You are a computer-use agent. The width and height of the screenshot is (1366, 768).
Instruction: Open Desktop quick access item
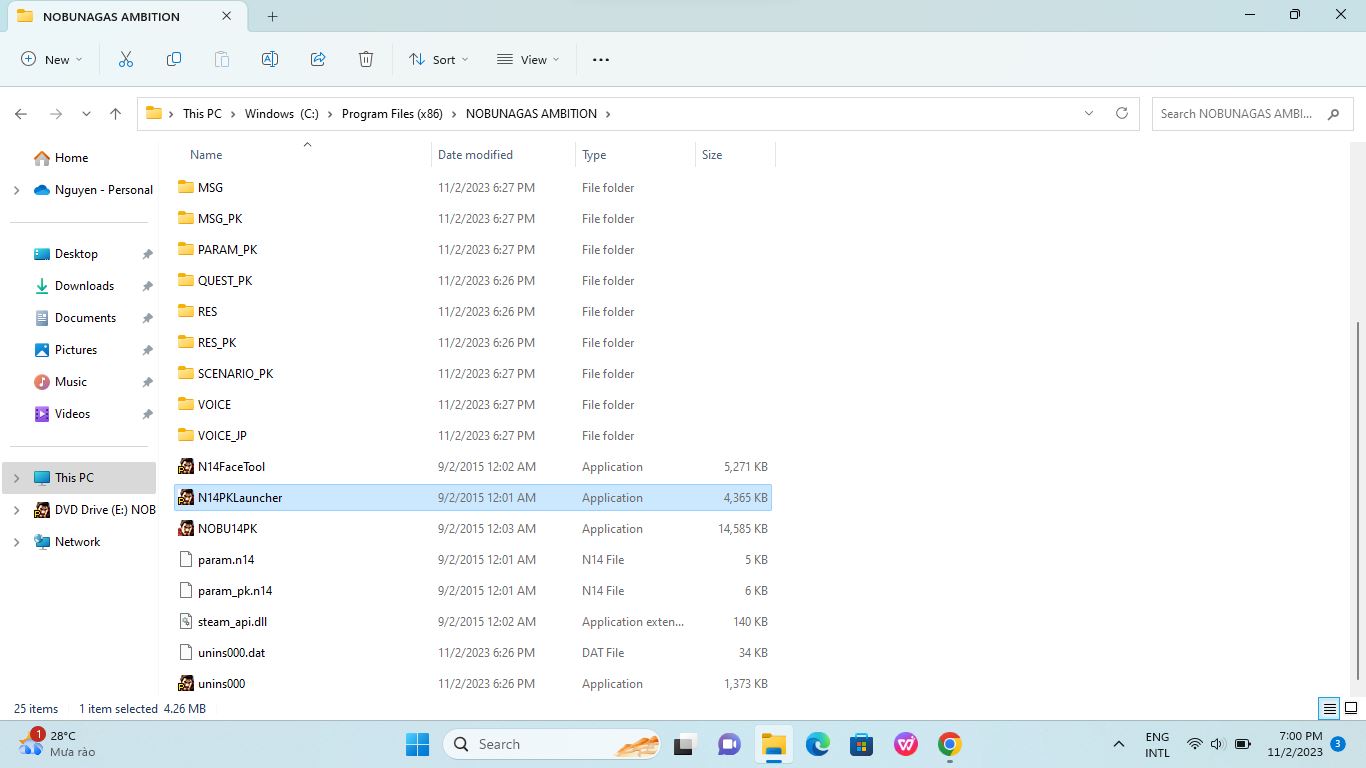[76, 254]
